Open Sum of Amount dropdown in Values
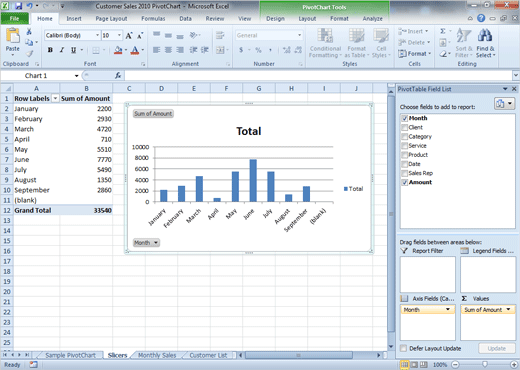The image size is (520, 370). [508, 310]
